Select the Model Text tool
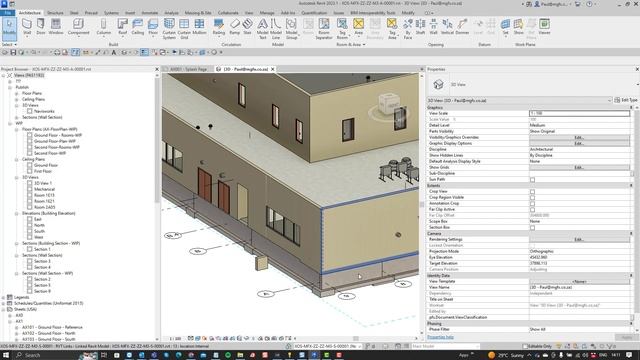Image resolution: width=640 pixels, height=360 pixels. (x=262, y=29)
